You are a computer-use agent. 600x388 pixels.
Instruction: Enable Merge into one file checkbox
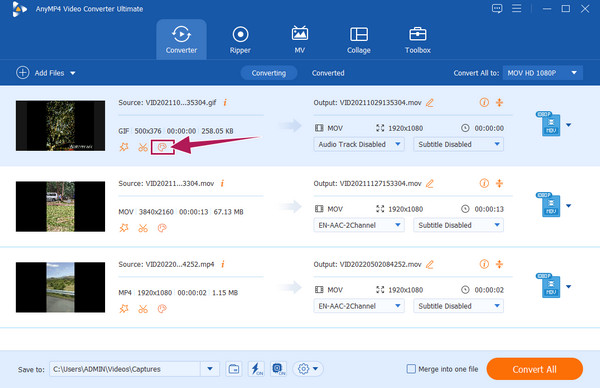pyautogui.click(x=411, y=369)
